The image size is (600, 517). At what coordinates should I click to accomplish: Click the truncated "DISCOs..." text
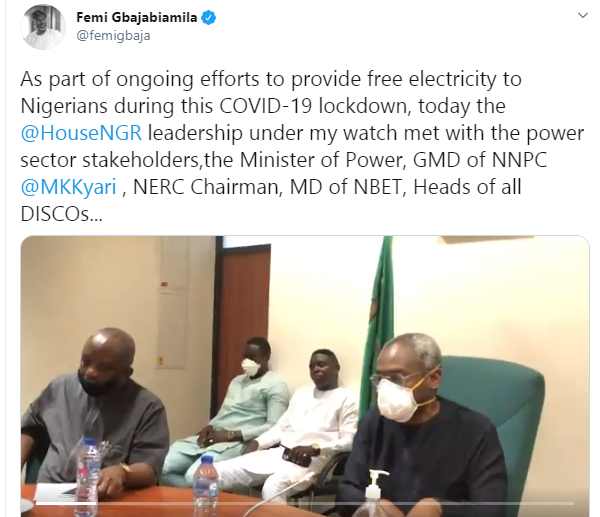[61, 214]
